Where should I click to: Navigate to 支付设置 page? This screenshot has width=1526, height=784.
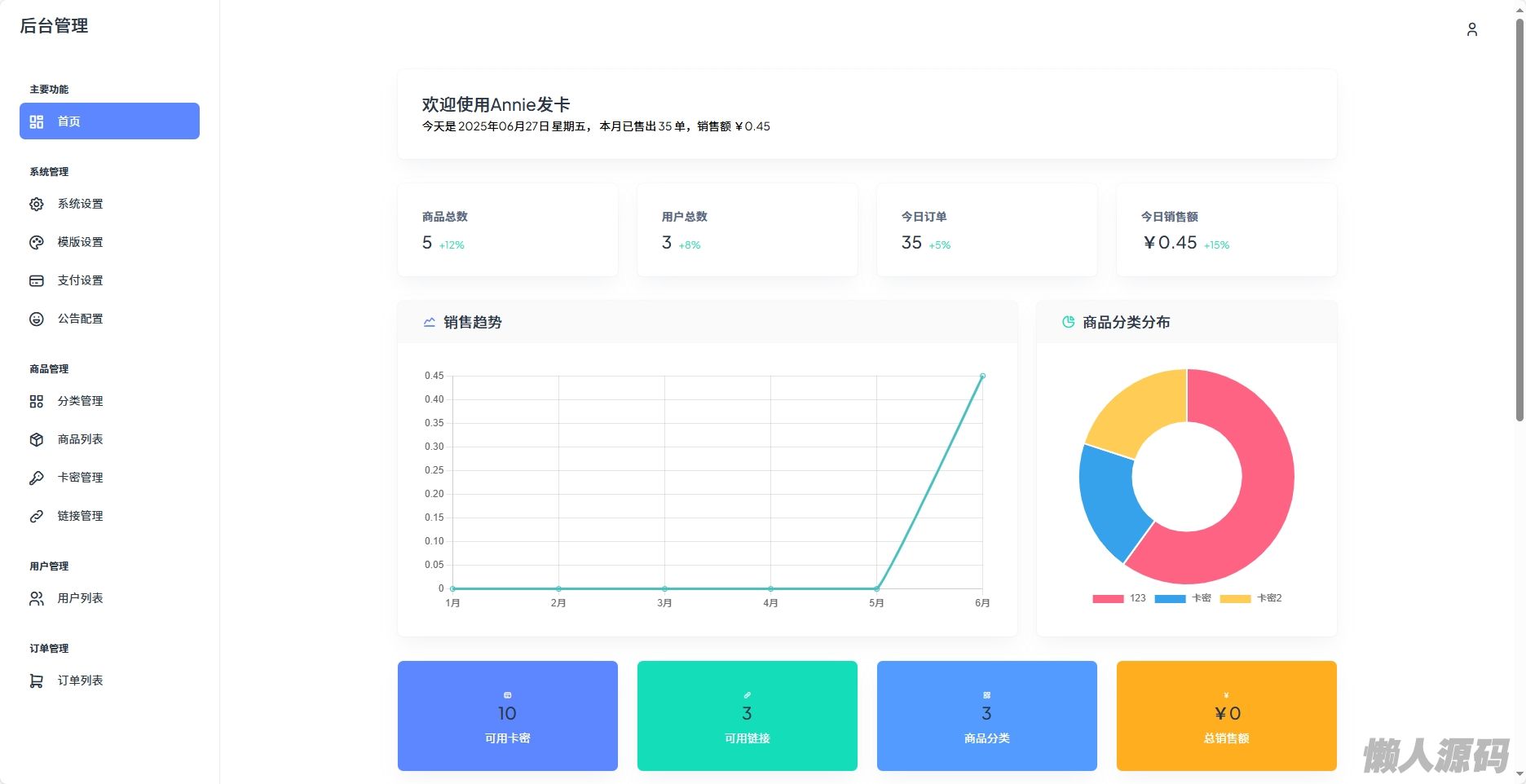109,280
